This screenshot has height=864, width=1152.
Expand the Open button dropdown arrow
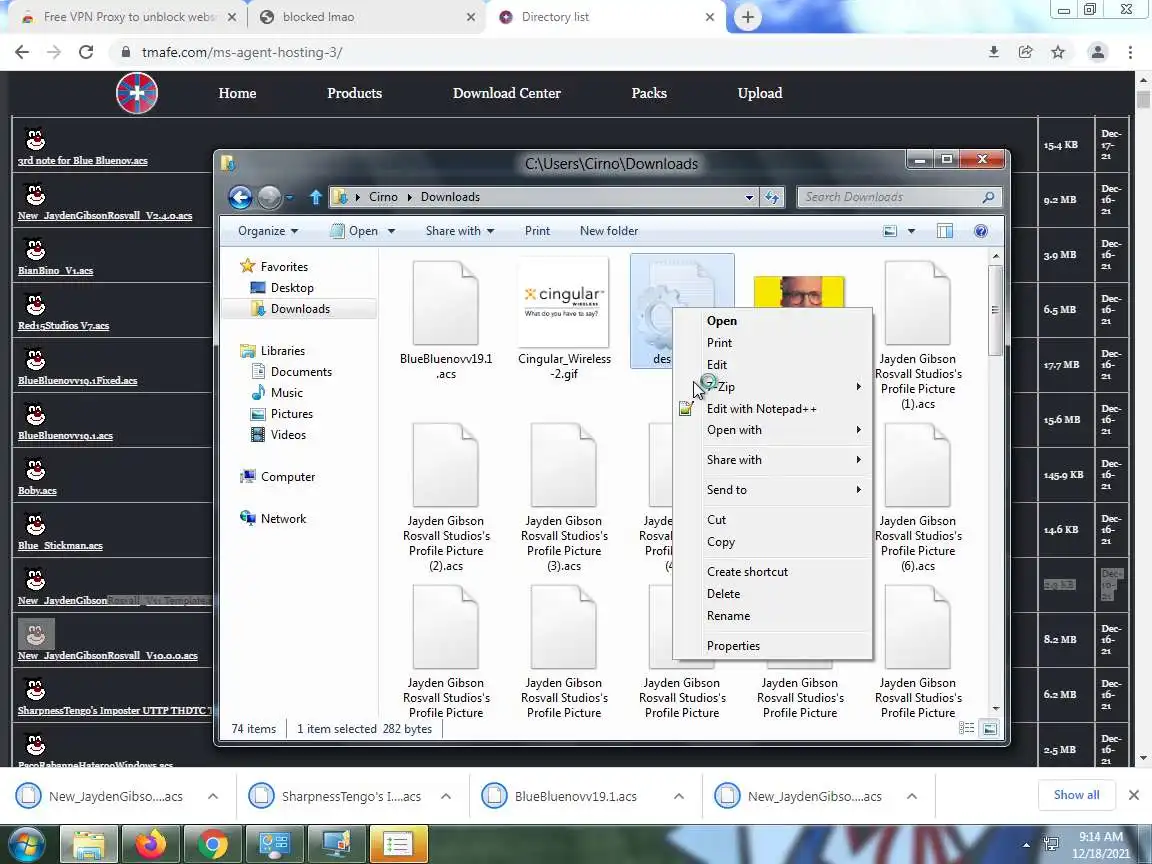point(392,231)
